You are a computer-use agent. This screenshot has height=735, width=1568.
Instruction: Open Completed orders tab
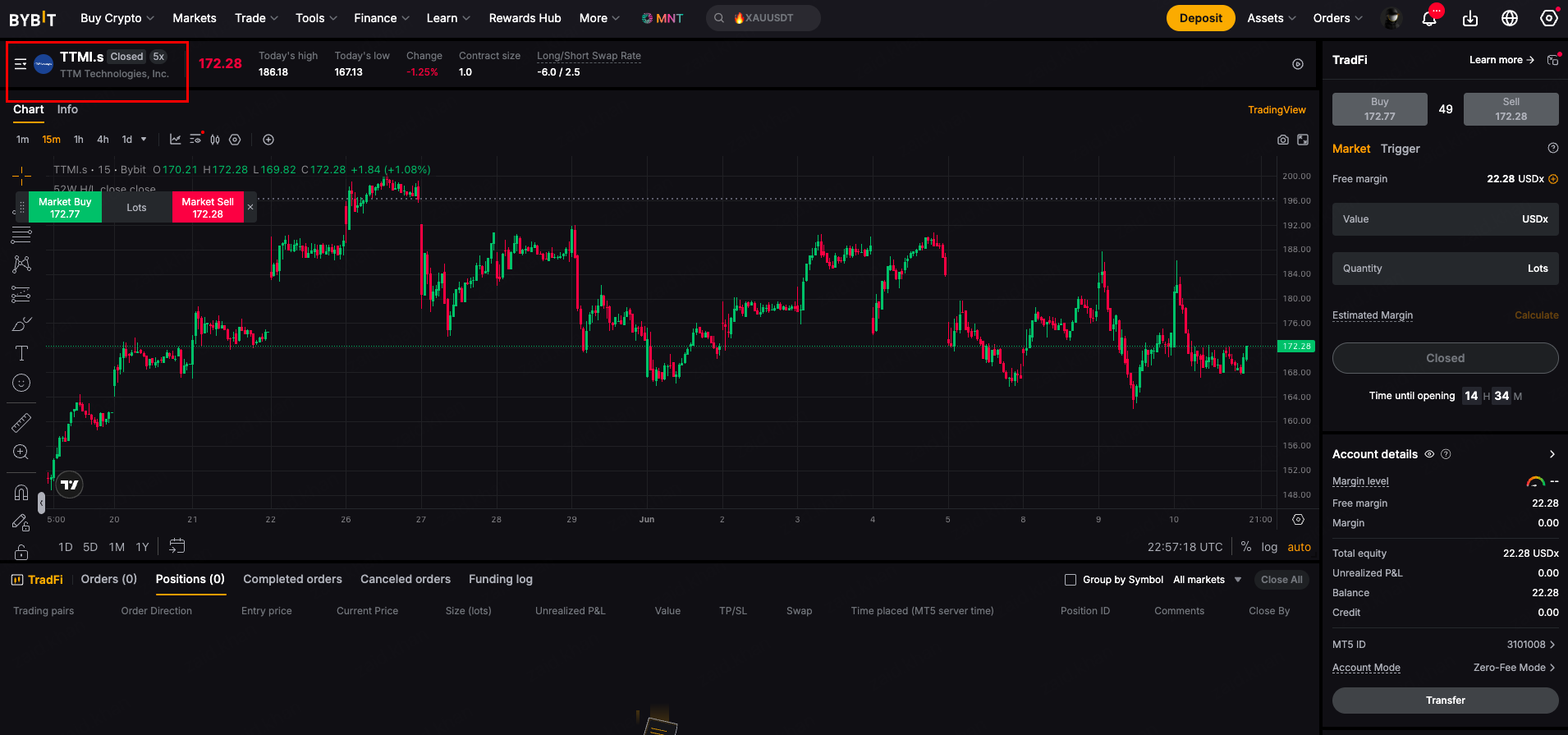[x=292, y=579]
